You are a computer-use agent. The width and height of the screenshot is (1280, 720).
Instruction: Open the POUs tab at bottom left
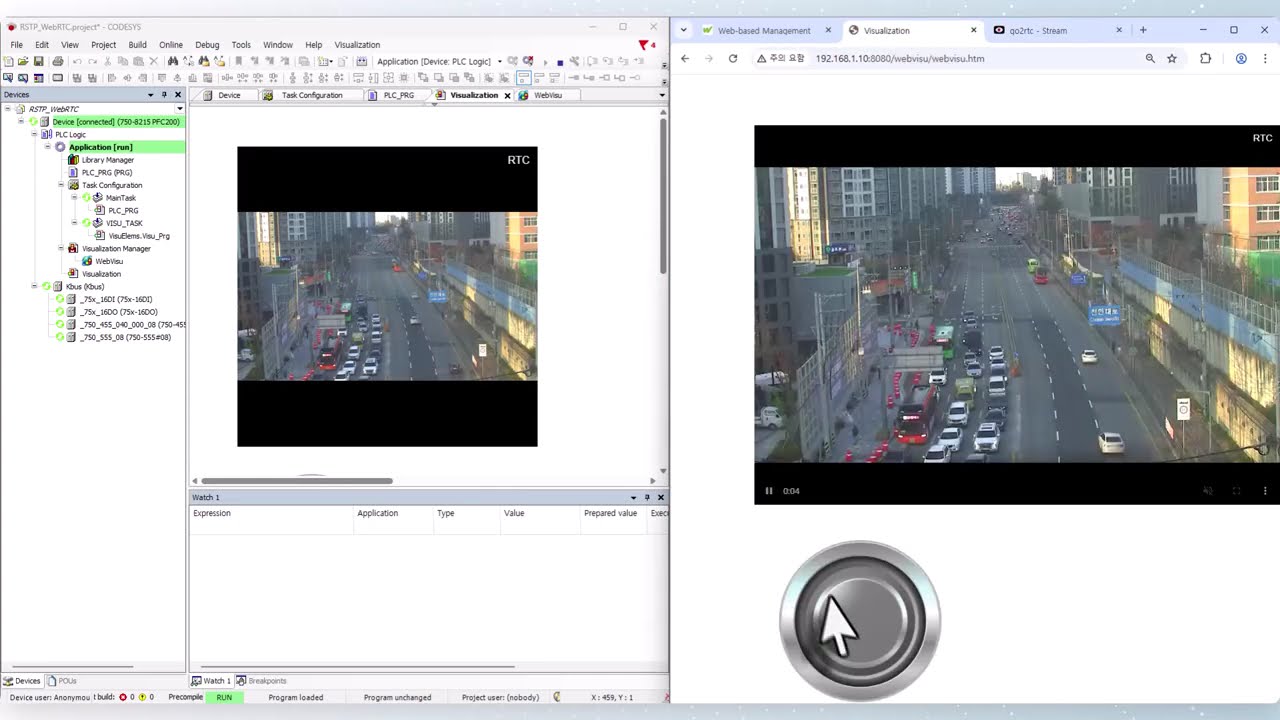click(x=61, y=681)
